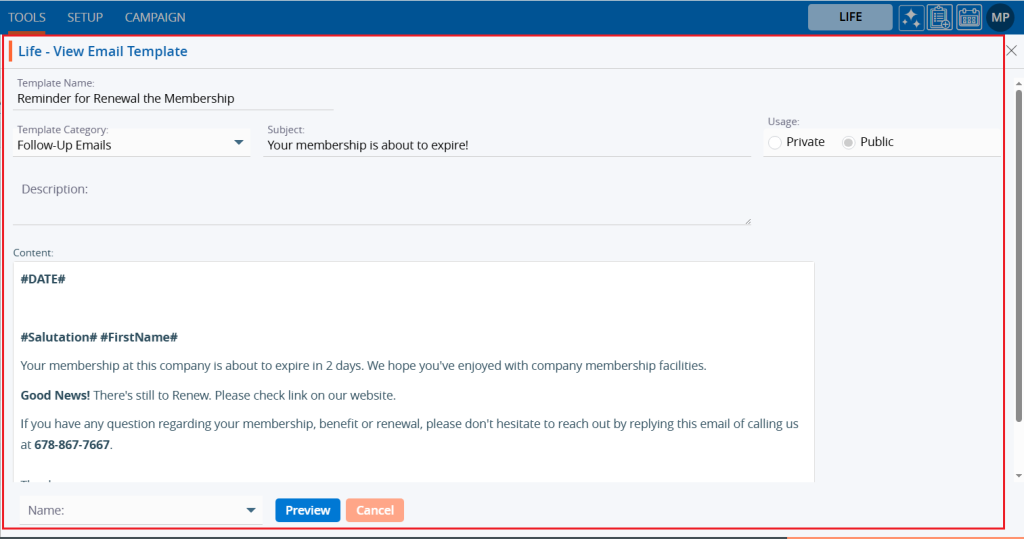1024x539 pixels.
Task: Click the Template Name field
Action: 174,99
